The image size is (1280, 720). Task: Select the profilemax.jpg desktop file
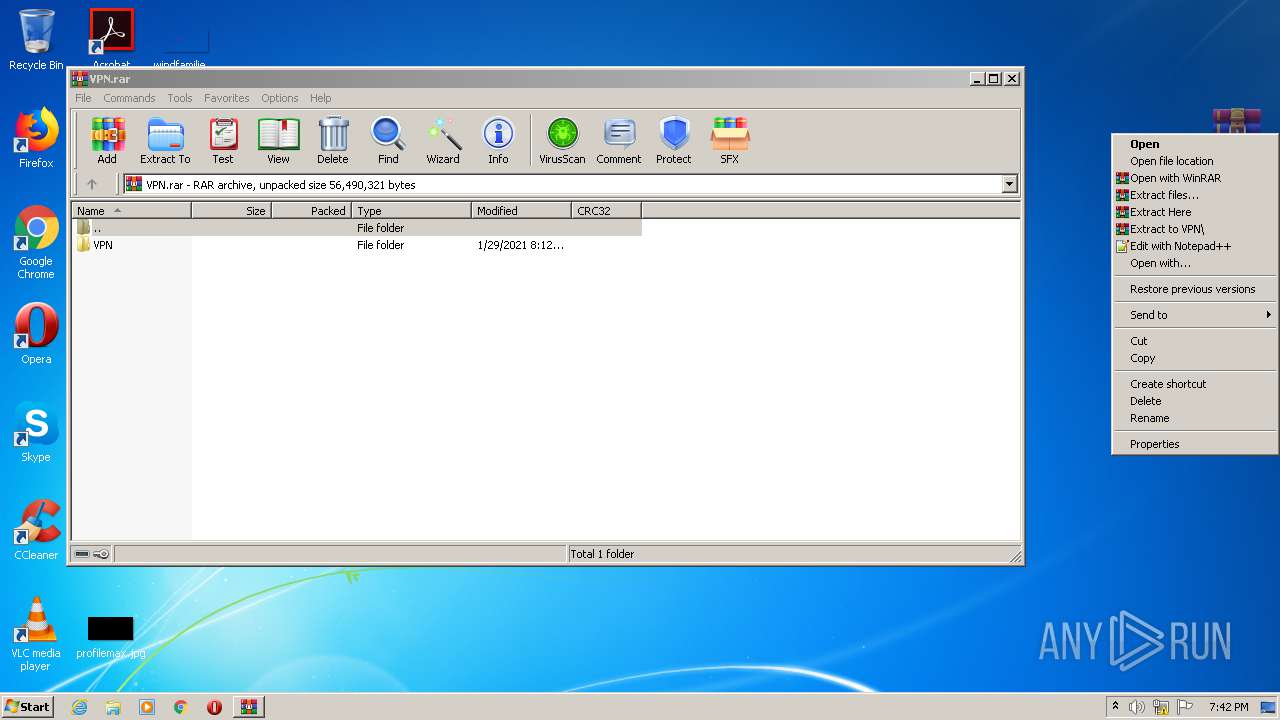[x=110, y=638]
